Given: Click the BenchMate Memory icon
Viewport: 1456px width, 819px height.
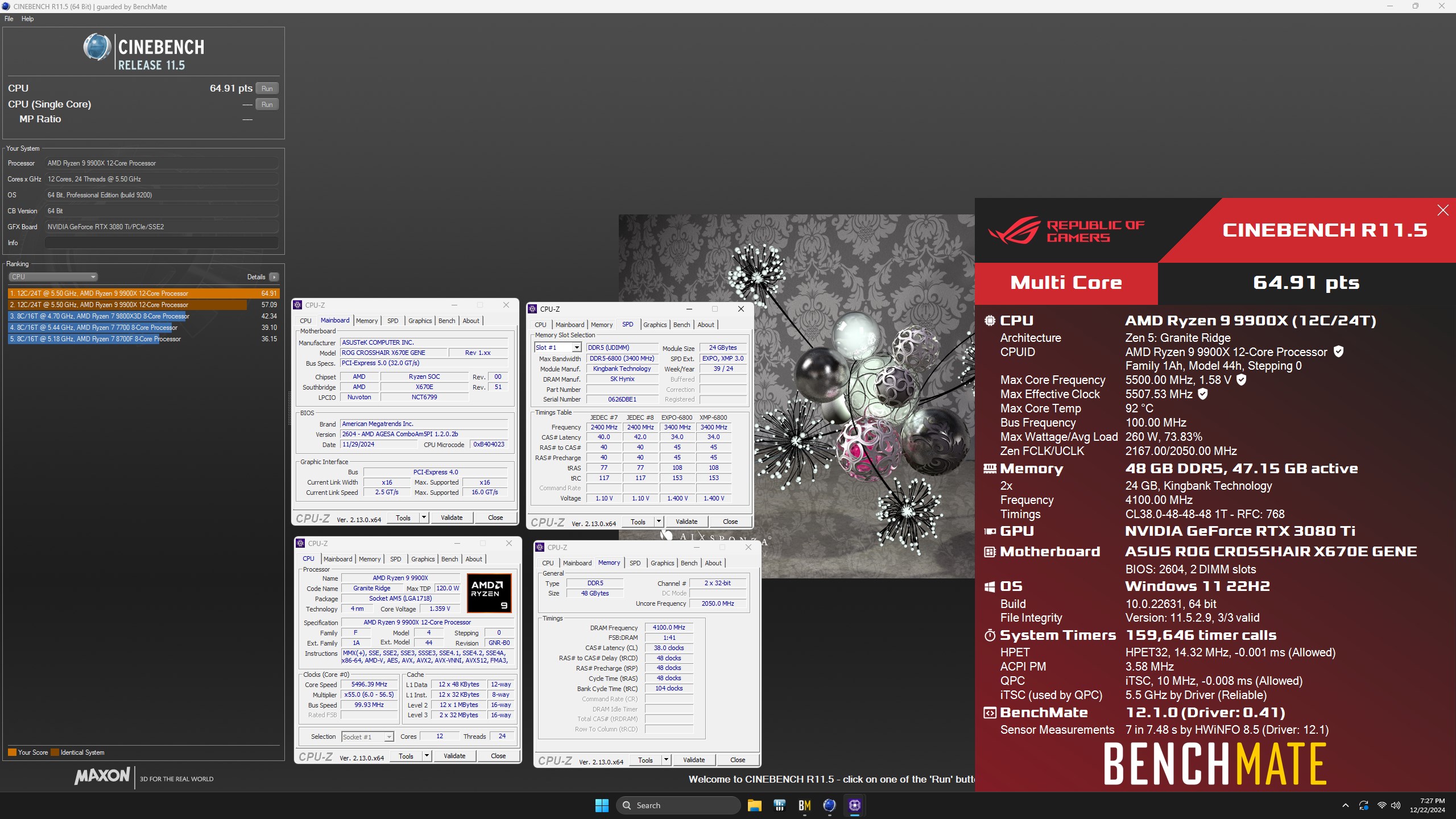Looking at the screenshot, I should coord(990,469).
